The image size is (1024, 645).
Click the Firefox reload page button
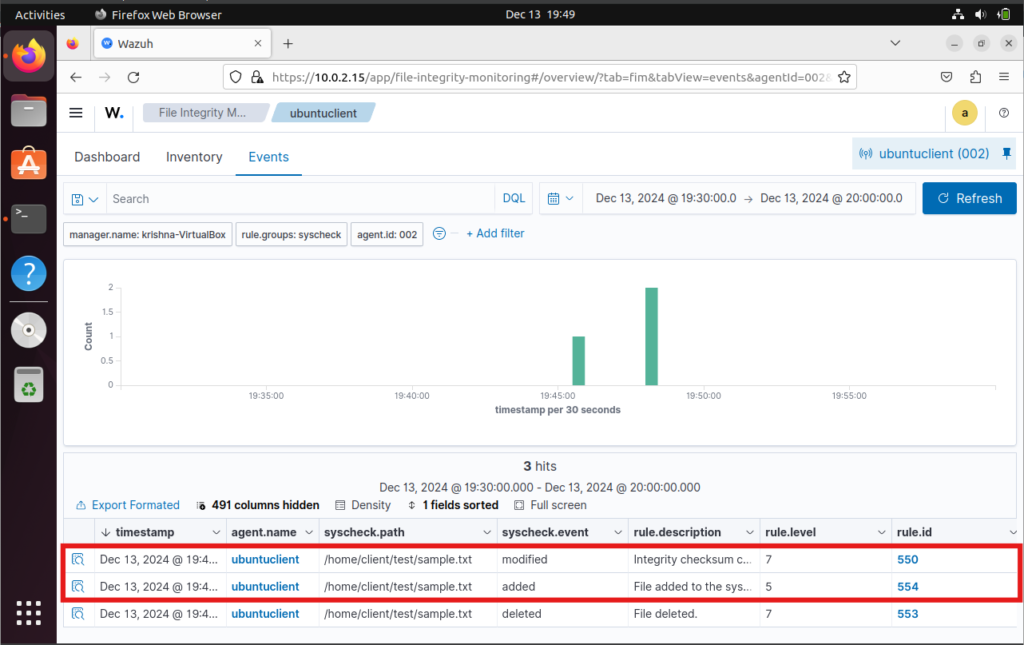pos(133,77)
